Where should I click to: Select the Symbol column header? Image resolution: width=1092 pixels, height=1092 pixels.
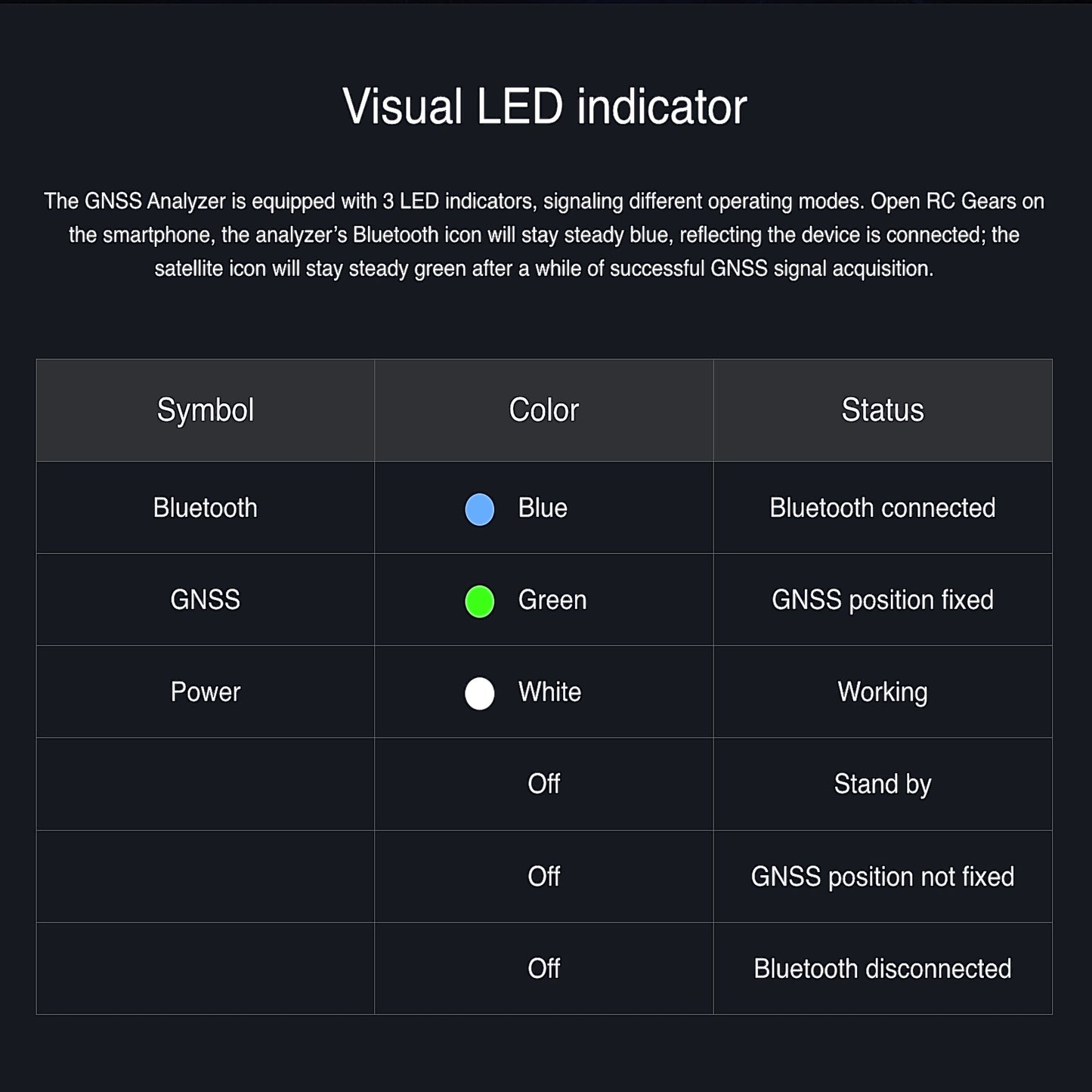click(x=205, y=410)
